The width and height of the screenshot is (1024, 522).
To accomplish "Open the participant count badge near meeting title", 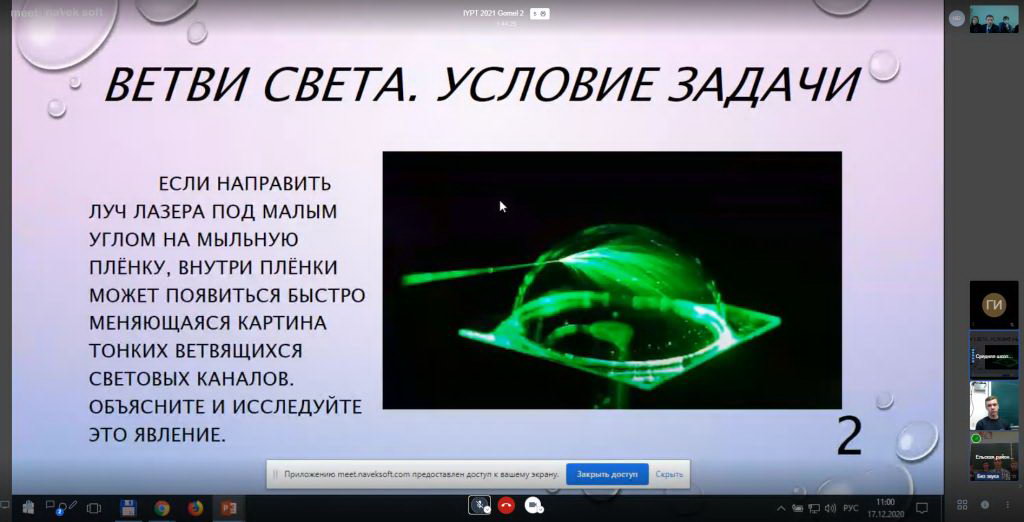I will [540, 13].
